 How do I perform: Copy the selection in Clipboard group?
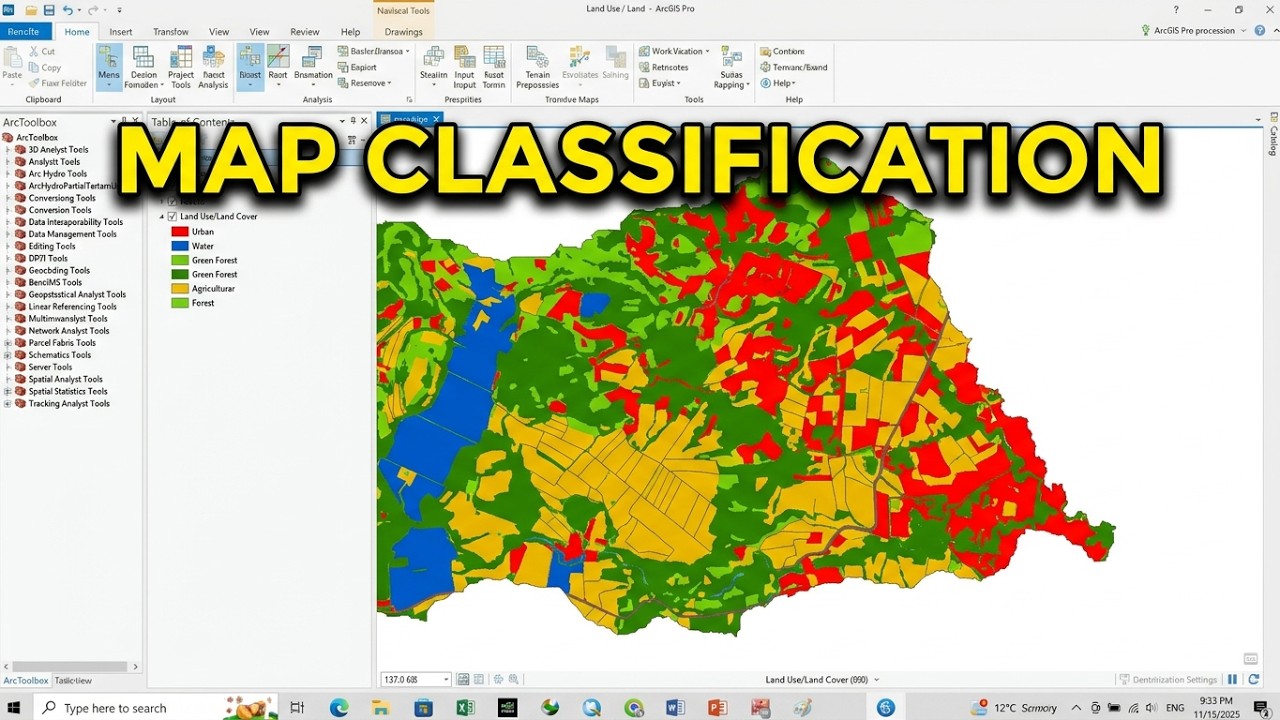[45, 68]
